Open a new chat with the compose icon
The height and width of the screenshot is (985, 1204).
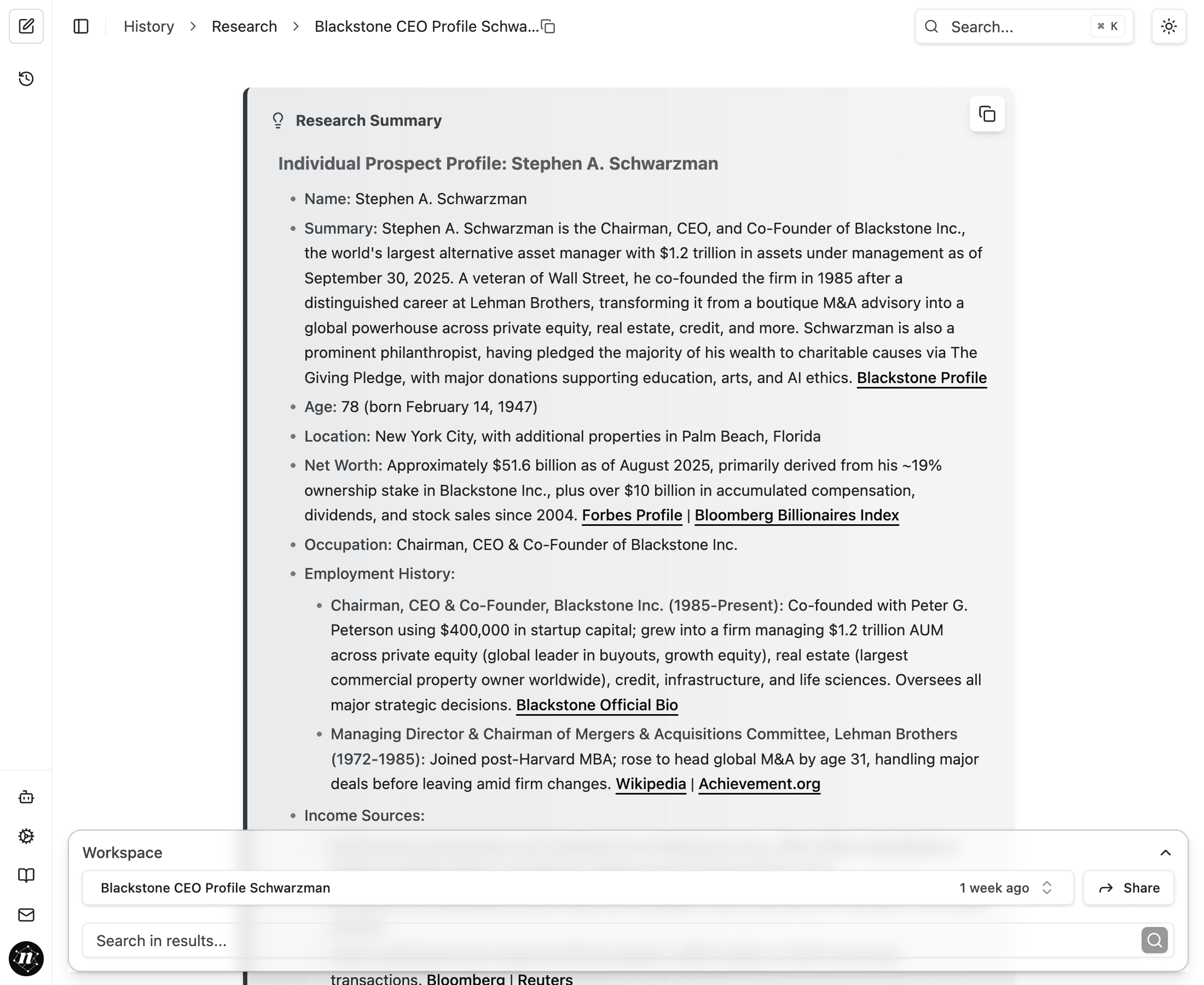[x=26, y=26]
